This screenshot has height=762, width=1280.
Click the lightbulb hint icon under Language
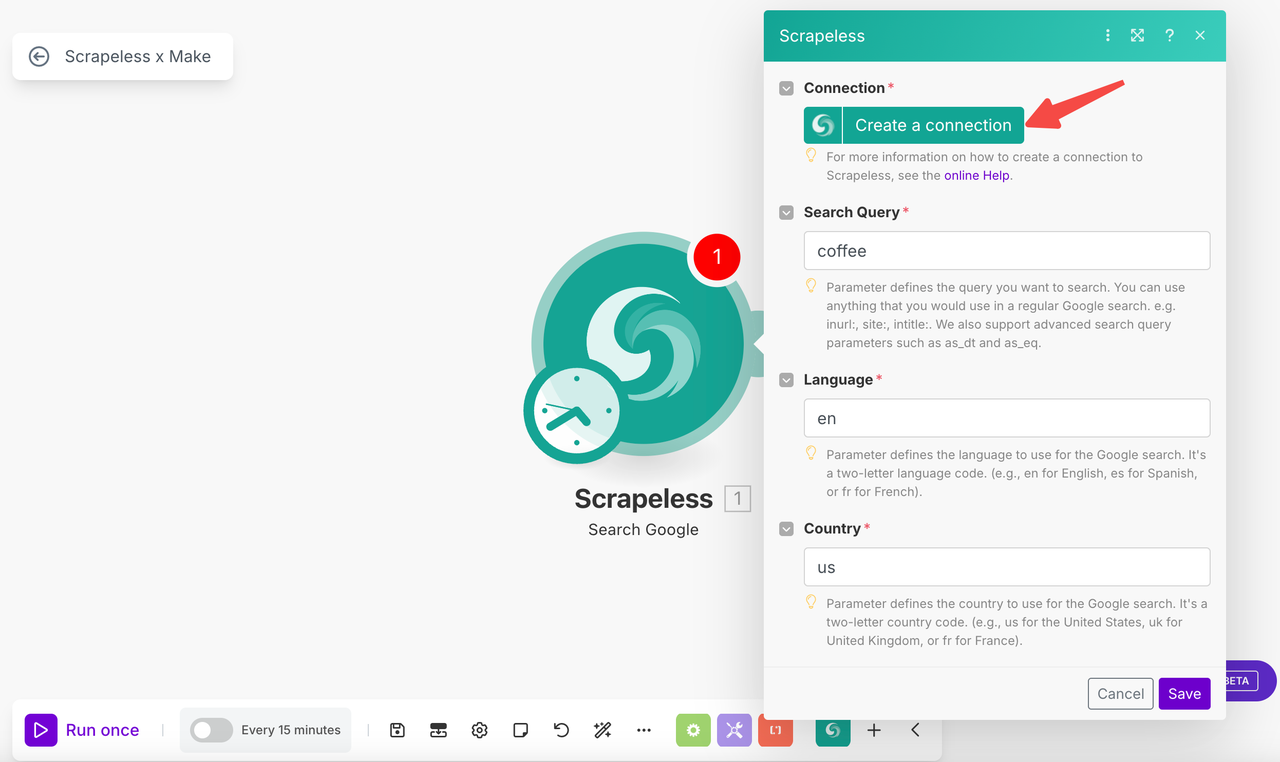(812, 453)
